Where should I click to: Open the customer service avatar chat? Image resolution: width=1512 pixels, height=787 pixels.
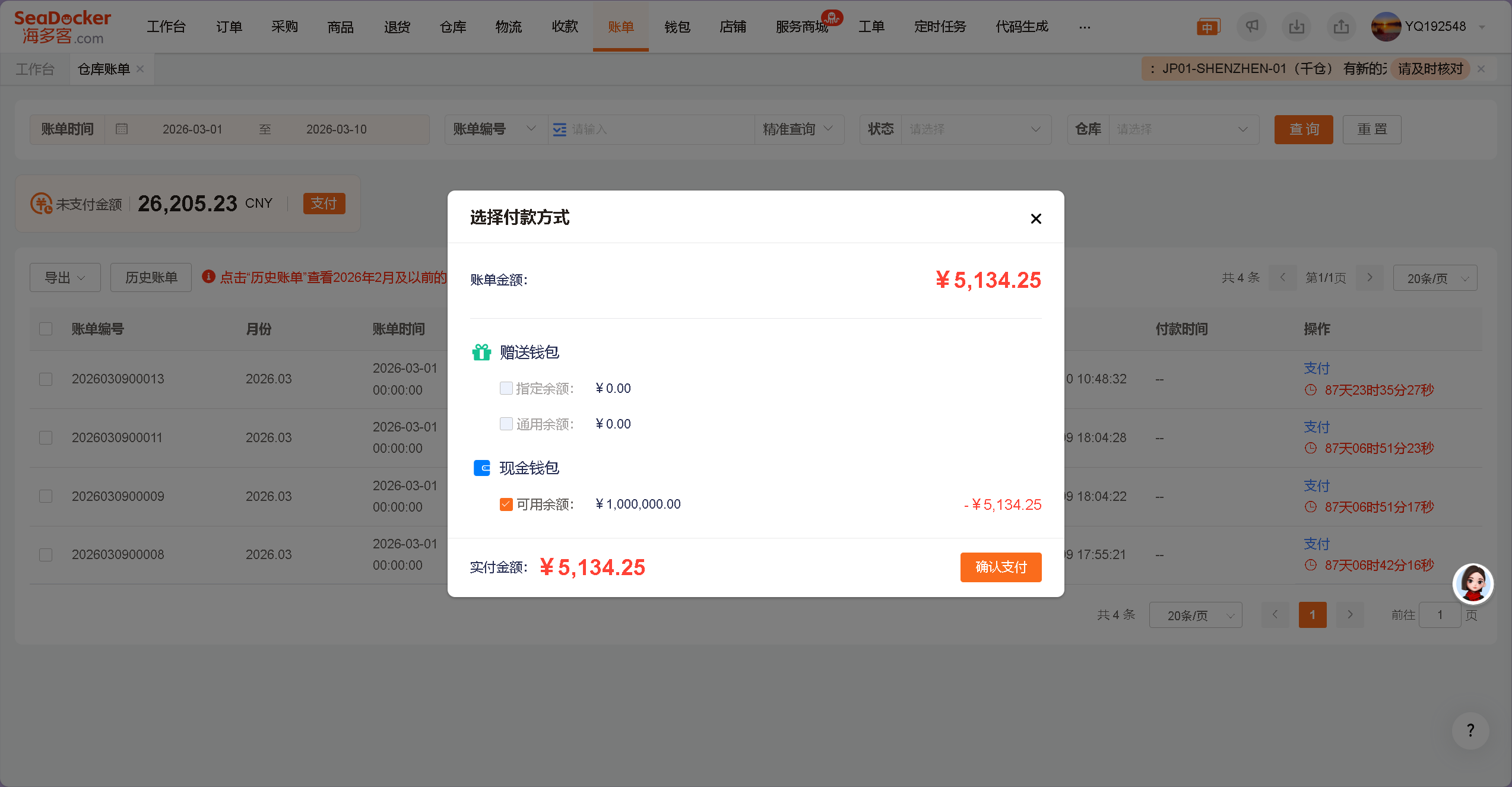(1473, 583)
